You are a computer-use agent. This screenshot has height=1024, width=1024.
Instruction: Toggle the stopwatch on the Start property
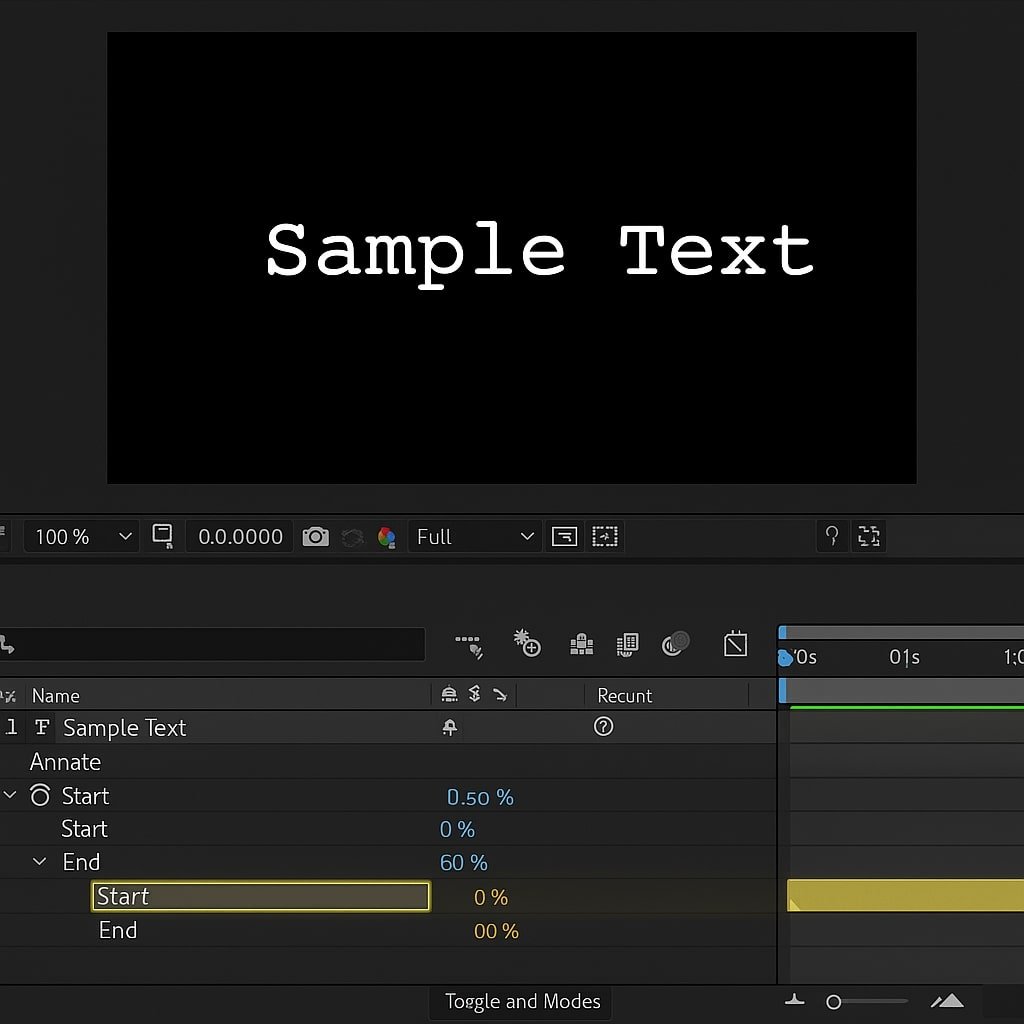click(x=40, y=796)
